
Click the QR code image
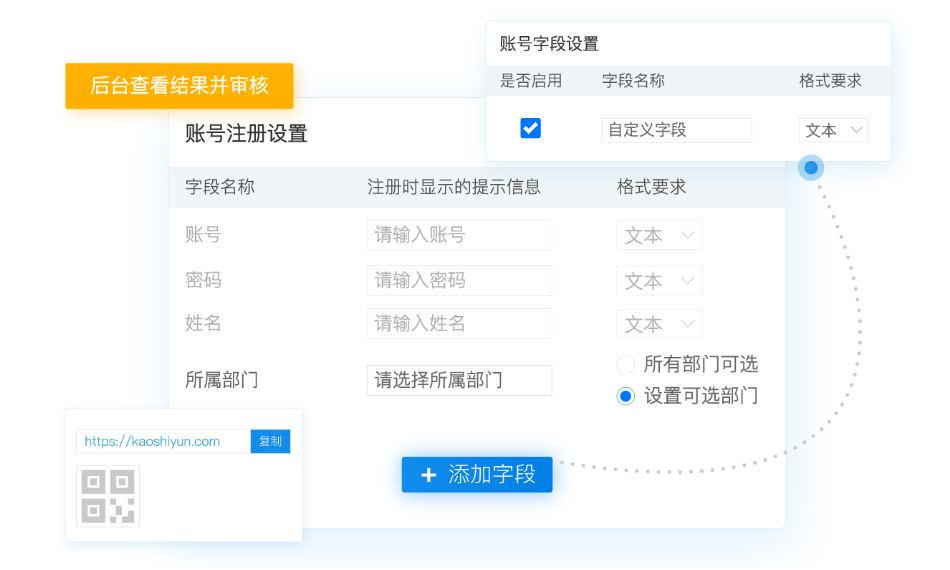click(x=108, y=496)
